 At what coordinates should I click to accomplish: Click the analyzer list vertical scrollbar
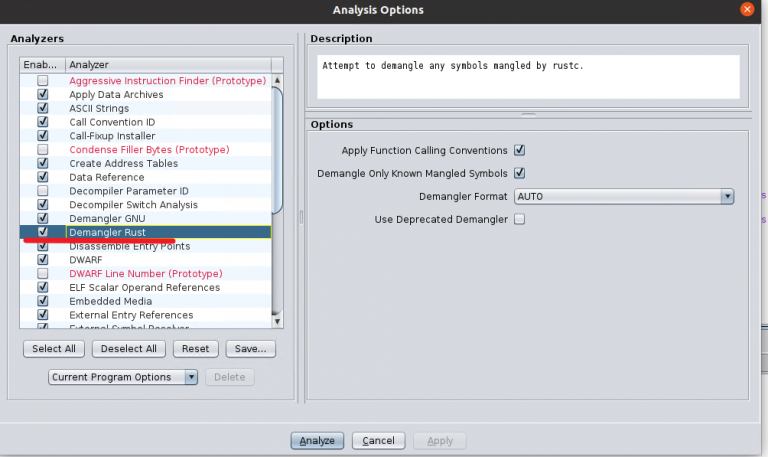click(278, 150)
